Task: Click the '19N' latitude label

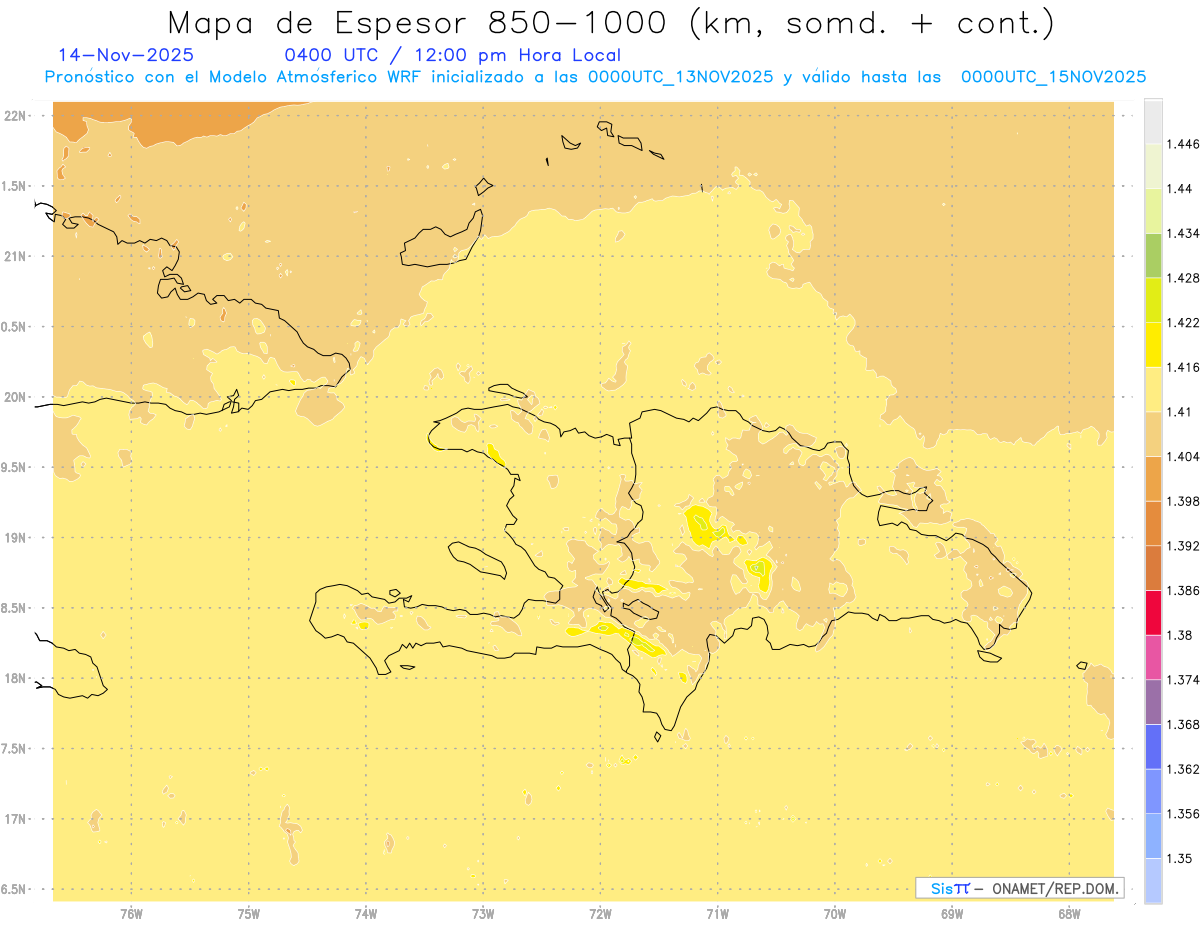Action: pos(15,538)
